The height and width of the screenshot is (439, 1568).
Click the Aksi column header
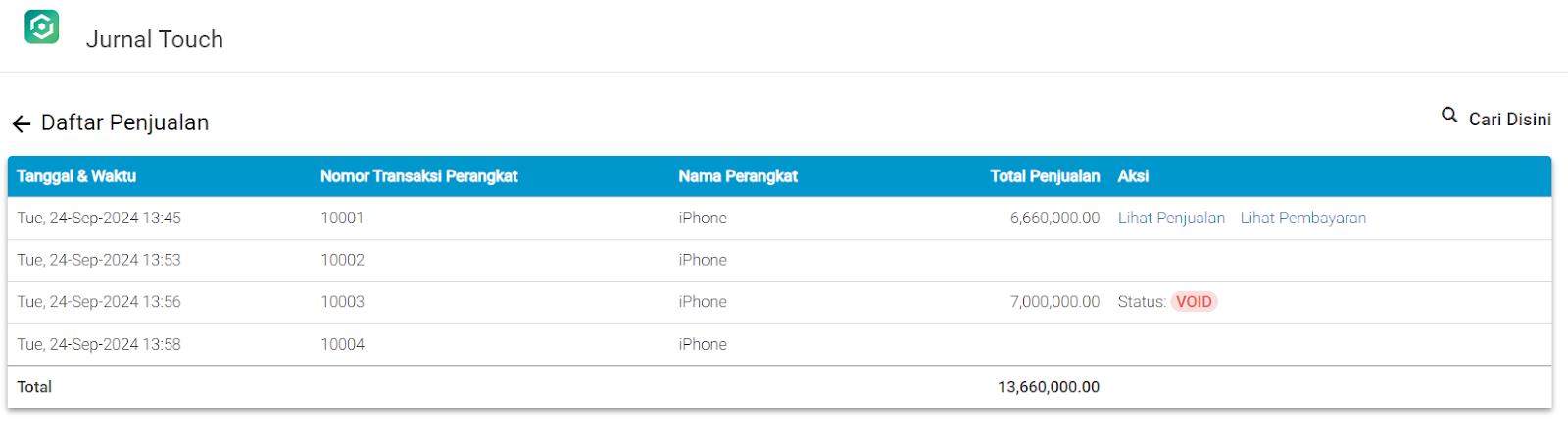1133,176
